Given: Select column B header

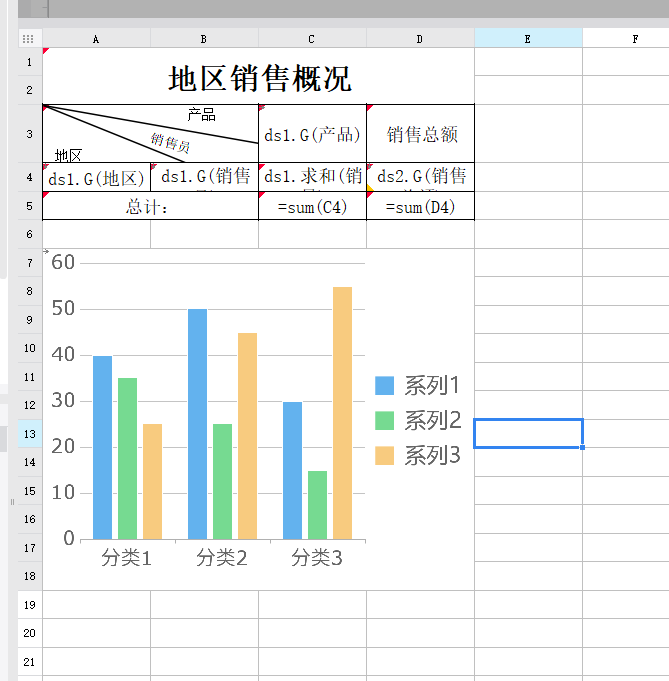Looking at the screenshot, I should 204,39.
